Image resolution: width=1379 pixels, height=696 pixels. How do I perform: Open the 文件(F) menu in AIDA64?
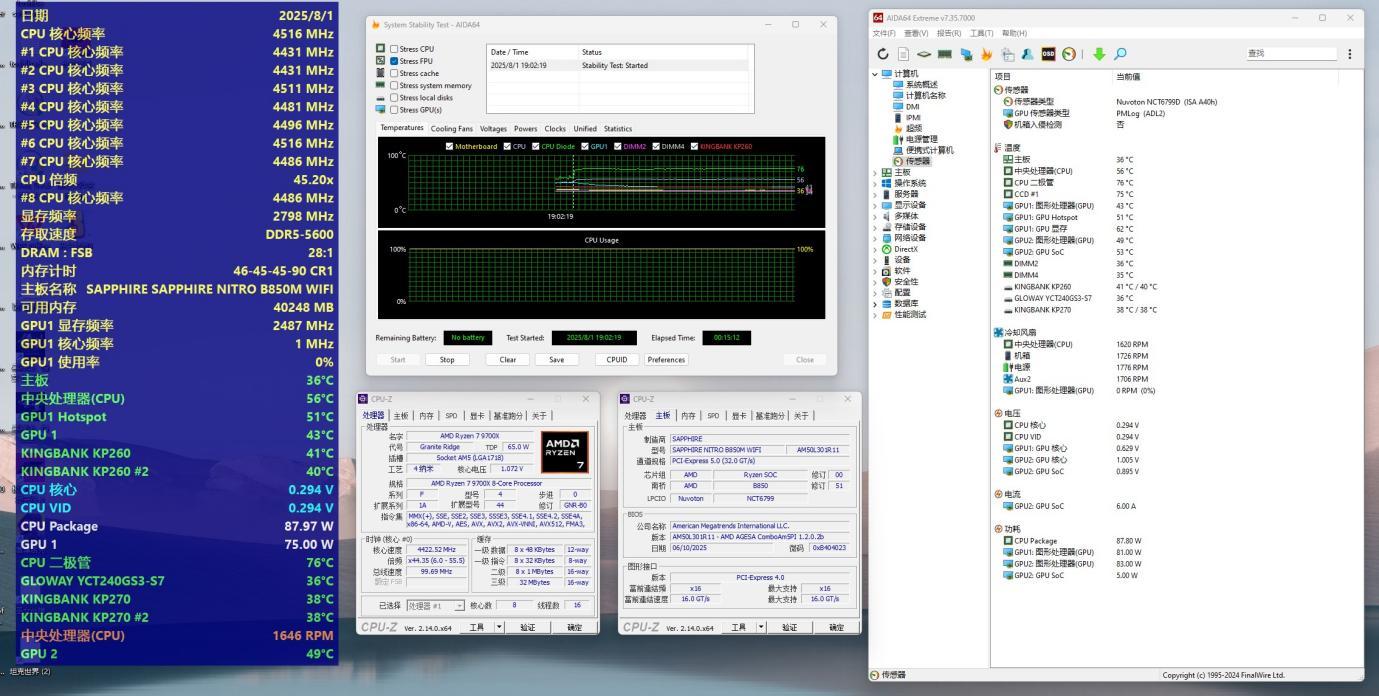pyautogui.click(x=886, y=33)
